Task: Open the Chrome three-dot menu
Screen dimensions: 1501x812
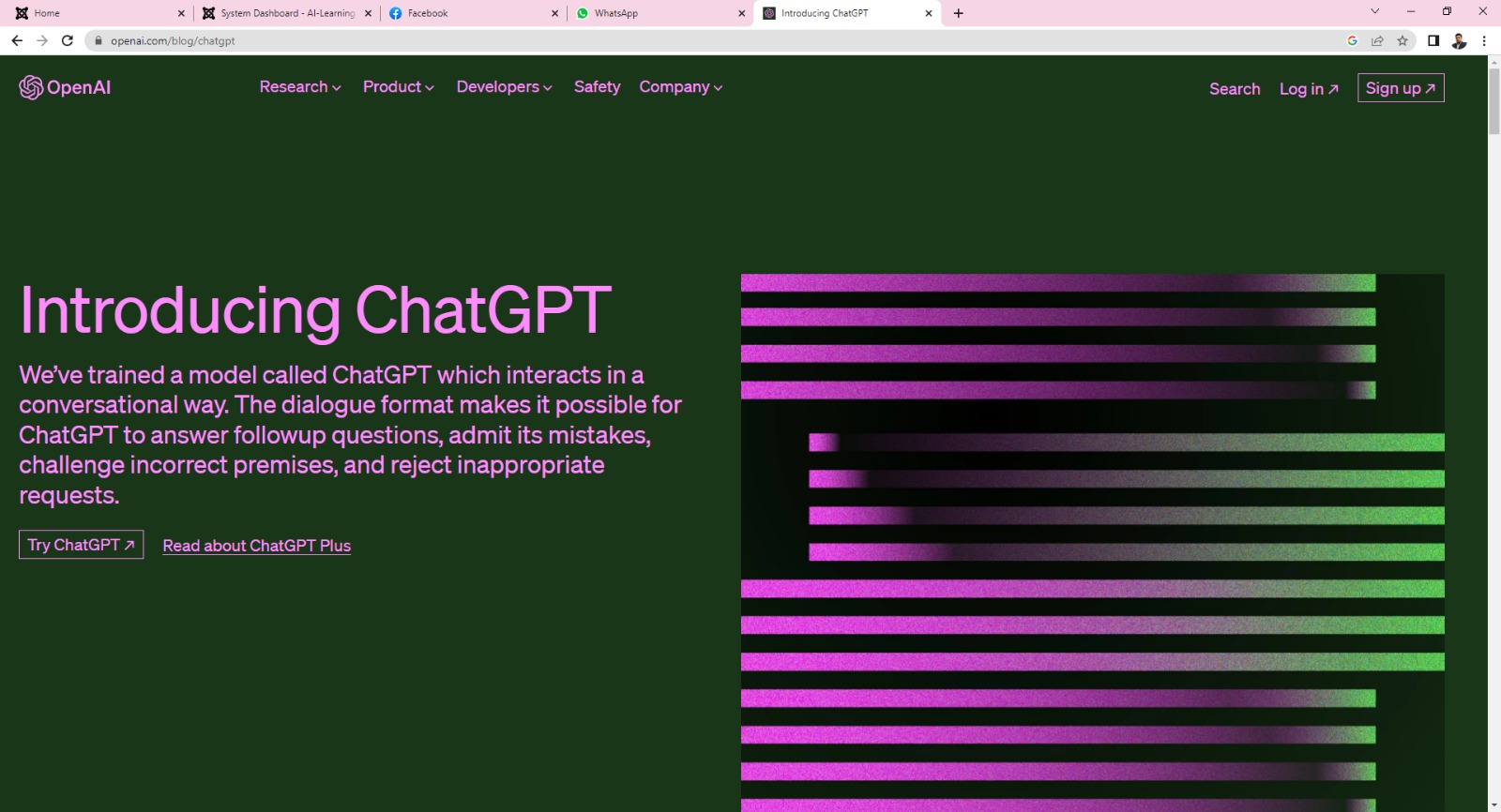Action: (1484, 40)
